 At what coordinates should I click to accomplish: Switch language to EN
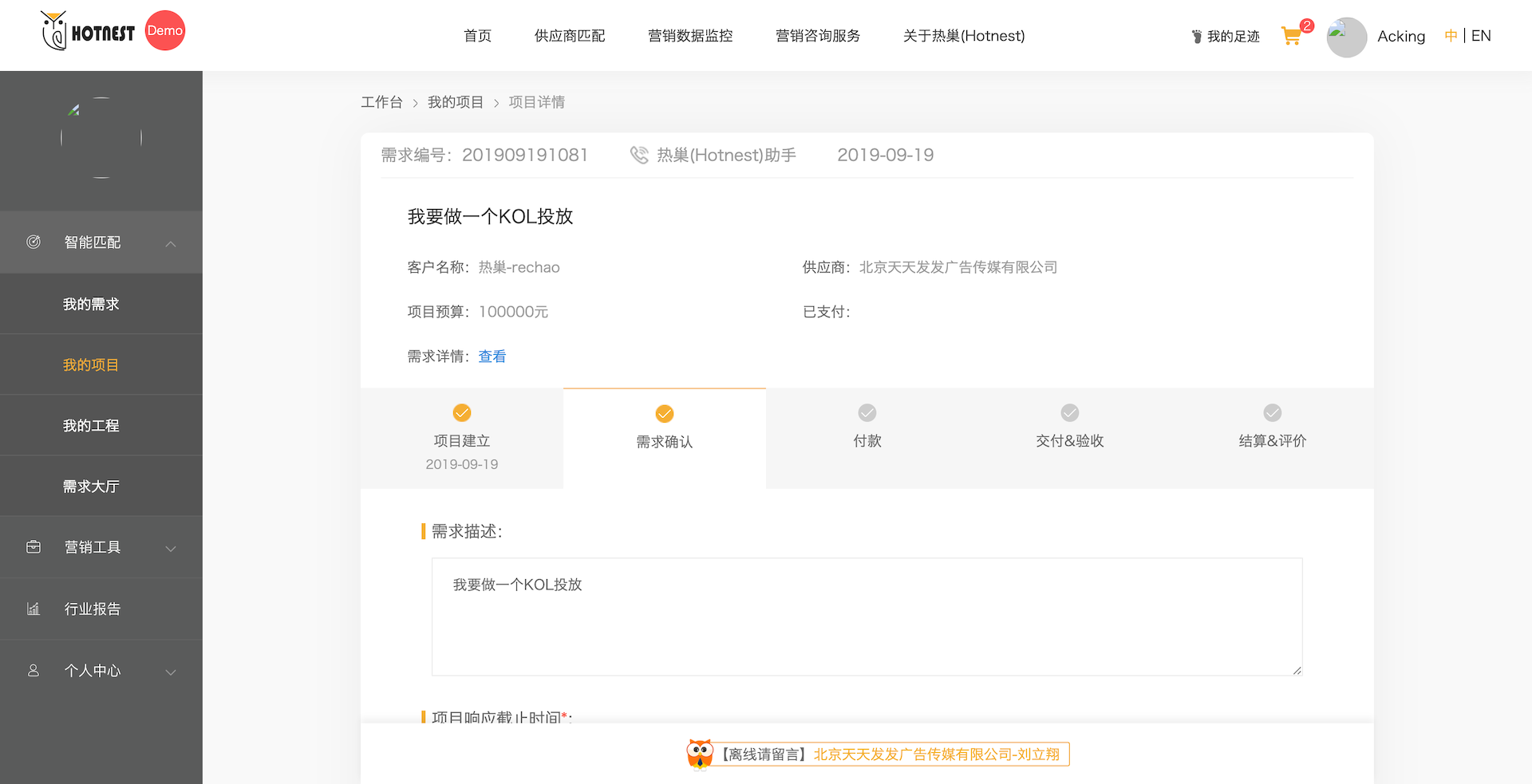(x=1481, y=36)
